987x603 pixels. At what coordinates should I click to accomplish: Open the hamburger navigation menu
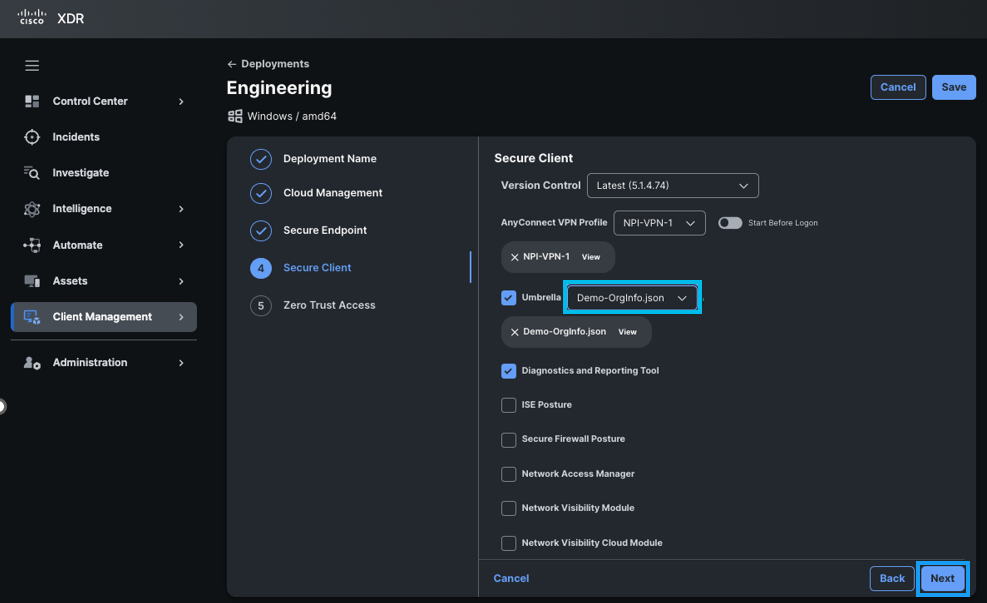click(32, 65)
